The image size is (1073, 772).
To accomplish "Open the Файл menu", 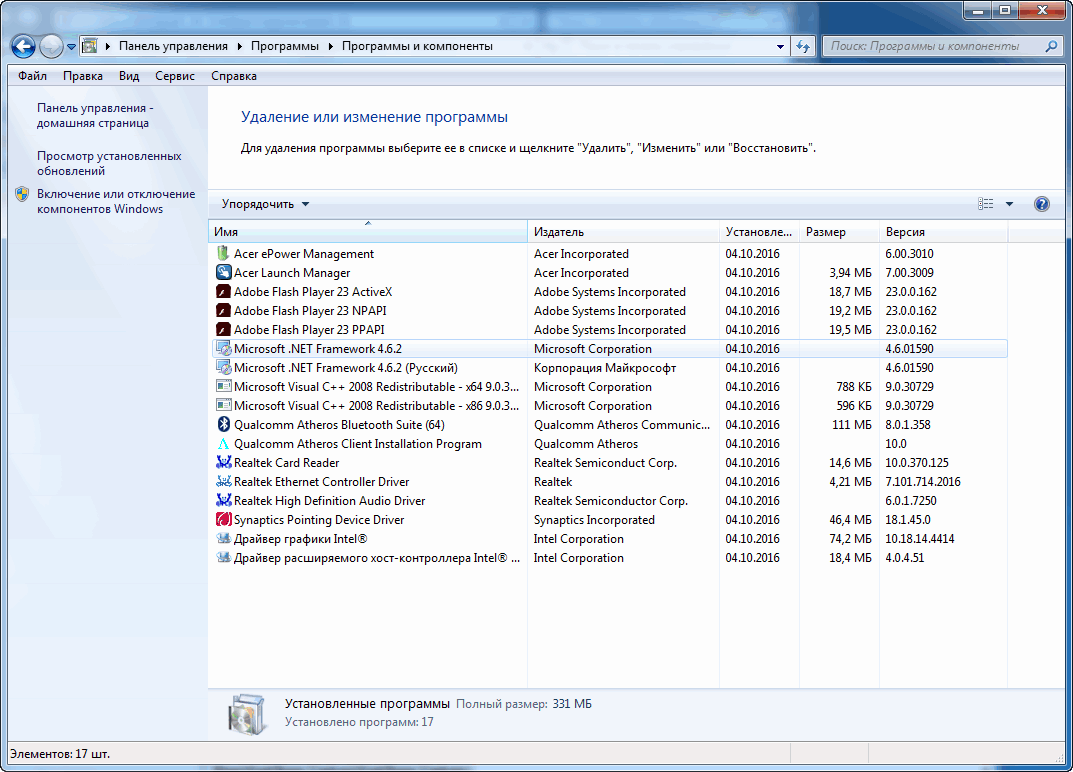I will click(x=32, y=76).
